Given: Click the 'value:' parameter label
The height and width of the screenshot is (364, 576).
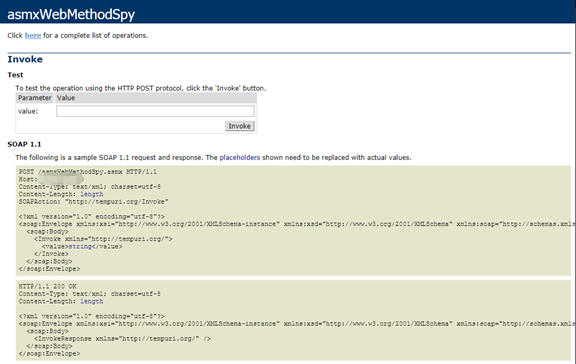Looking at the screenshot, I should pyautogui.click(x=28, y=111).
